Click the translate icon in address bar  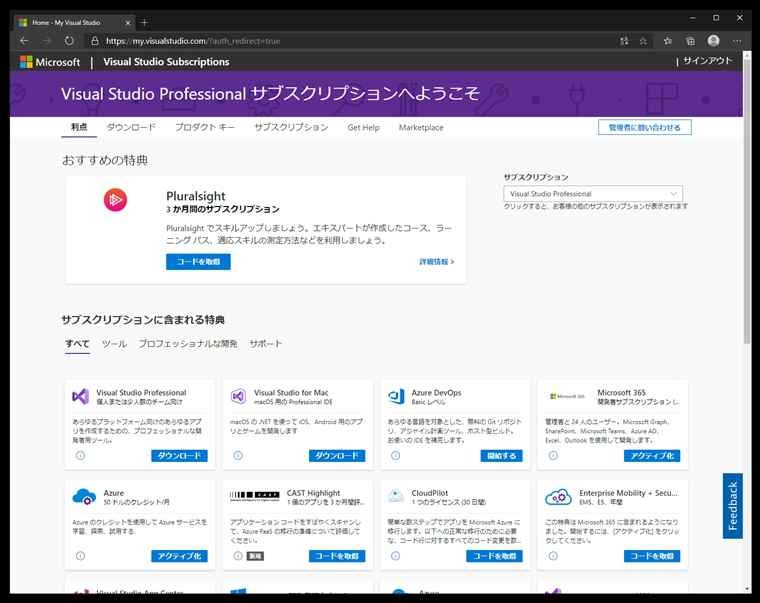624,41
